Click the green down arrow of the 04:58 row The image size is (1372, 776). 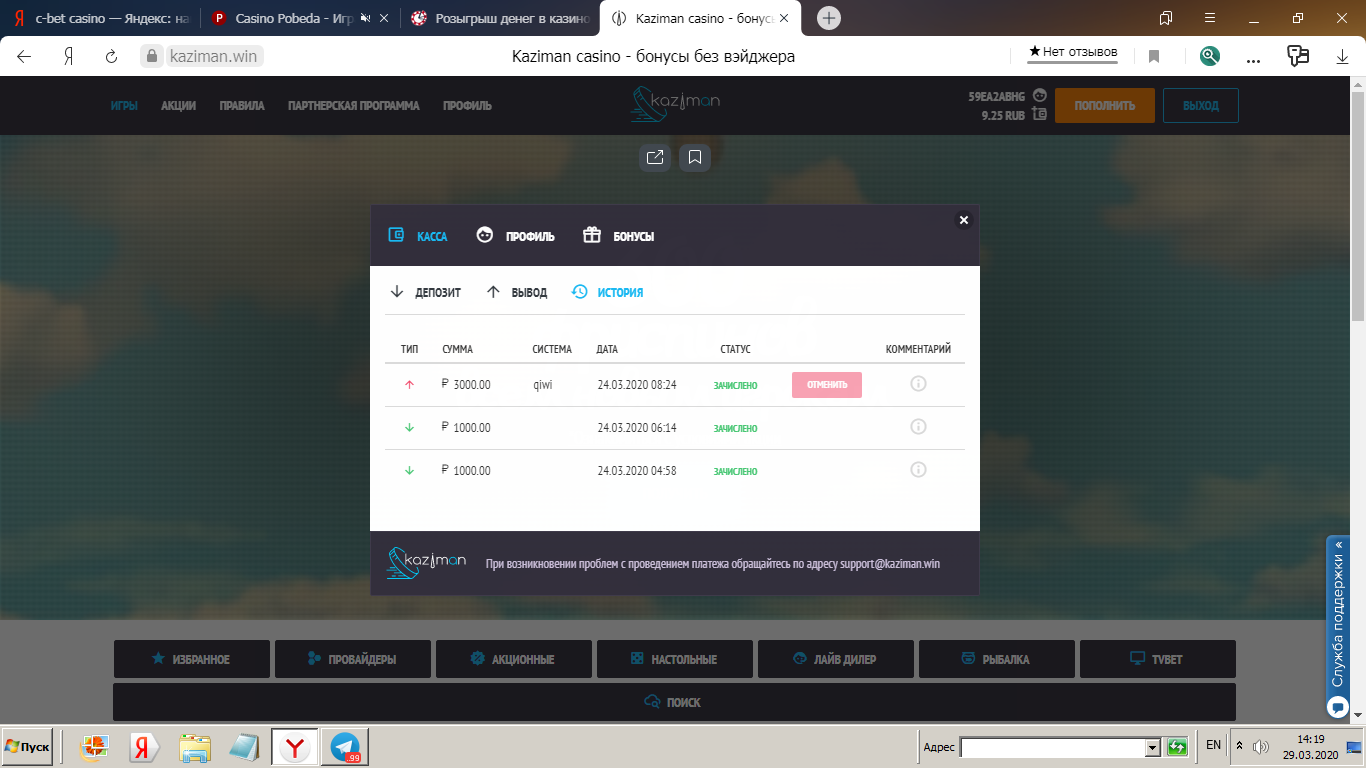[x=409, y=471]
